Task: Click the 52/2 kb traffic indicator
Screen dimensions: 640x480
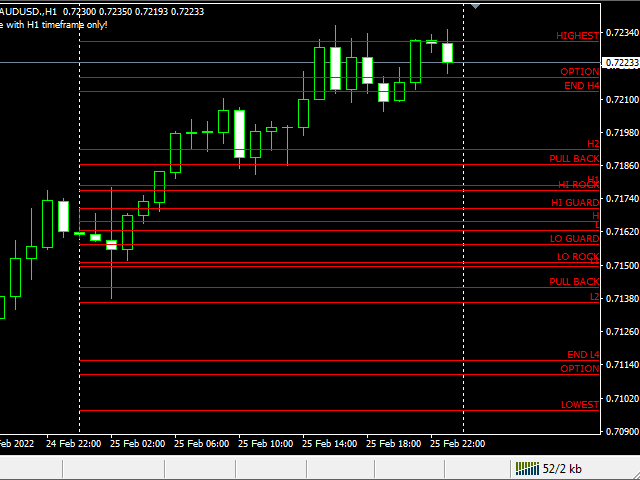Action: click(562, 469)
